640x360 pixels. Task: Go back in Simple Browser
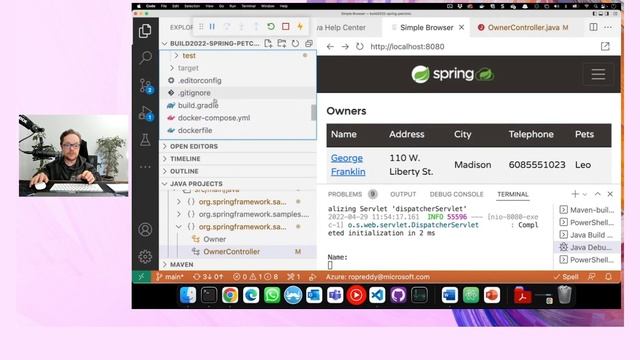pos(330,47)
